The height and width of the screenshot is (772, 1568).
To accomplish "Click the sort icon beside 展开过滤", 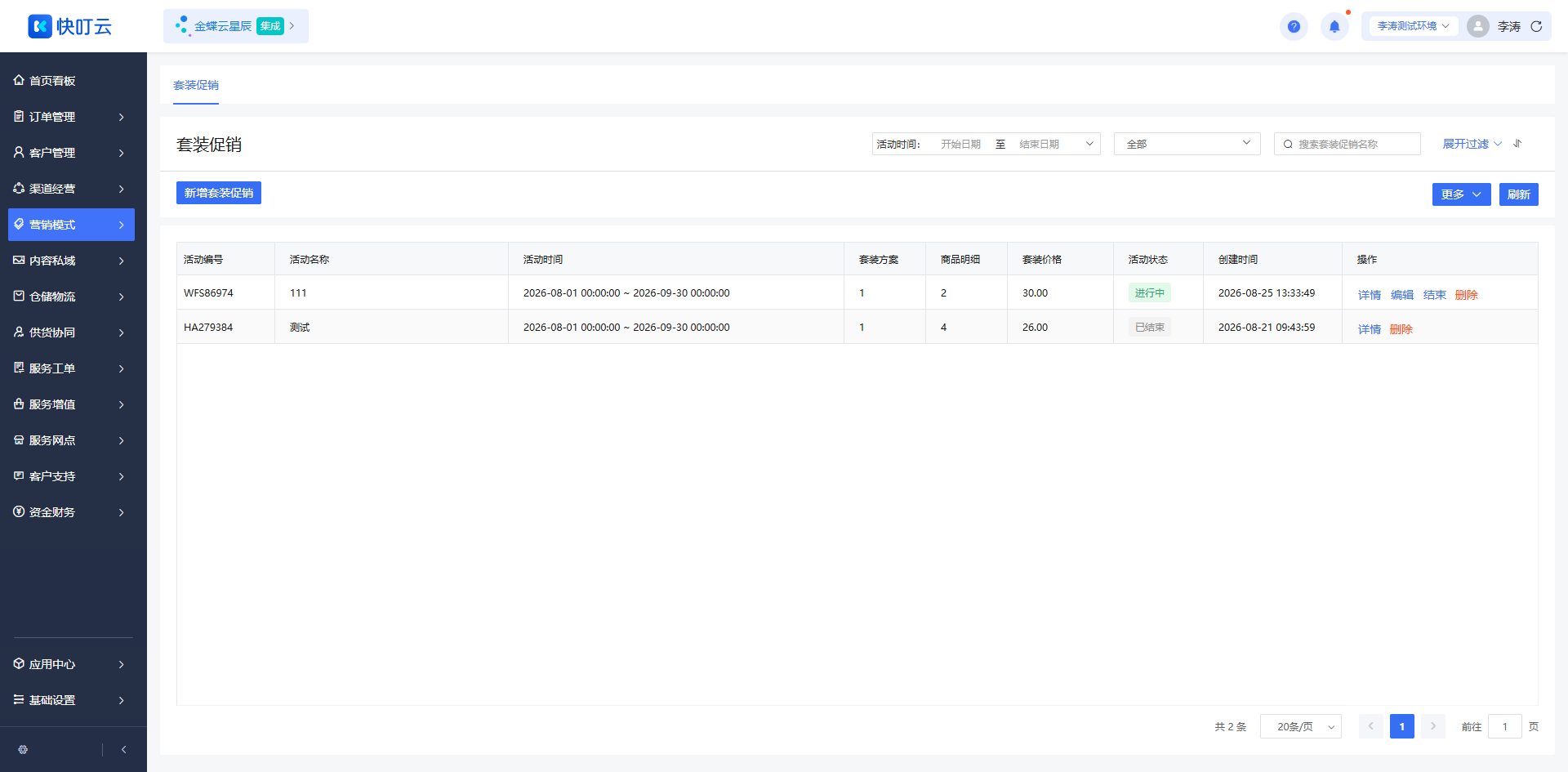I will coord(1517,143).
